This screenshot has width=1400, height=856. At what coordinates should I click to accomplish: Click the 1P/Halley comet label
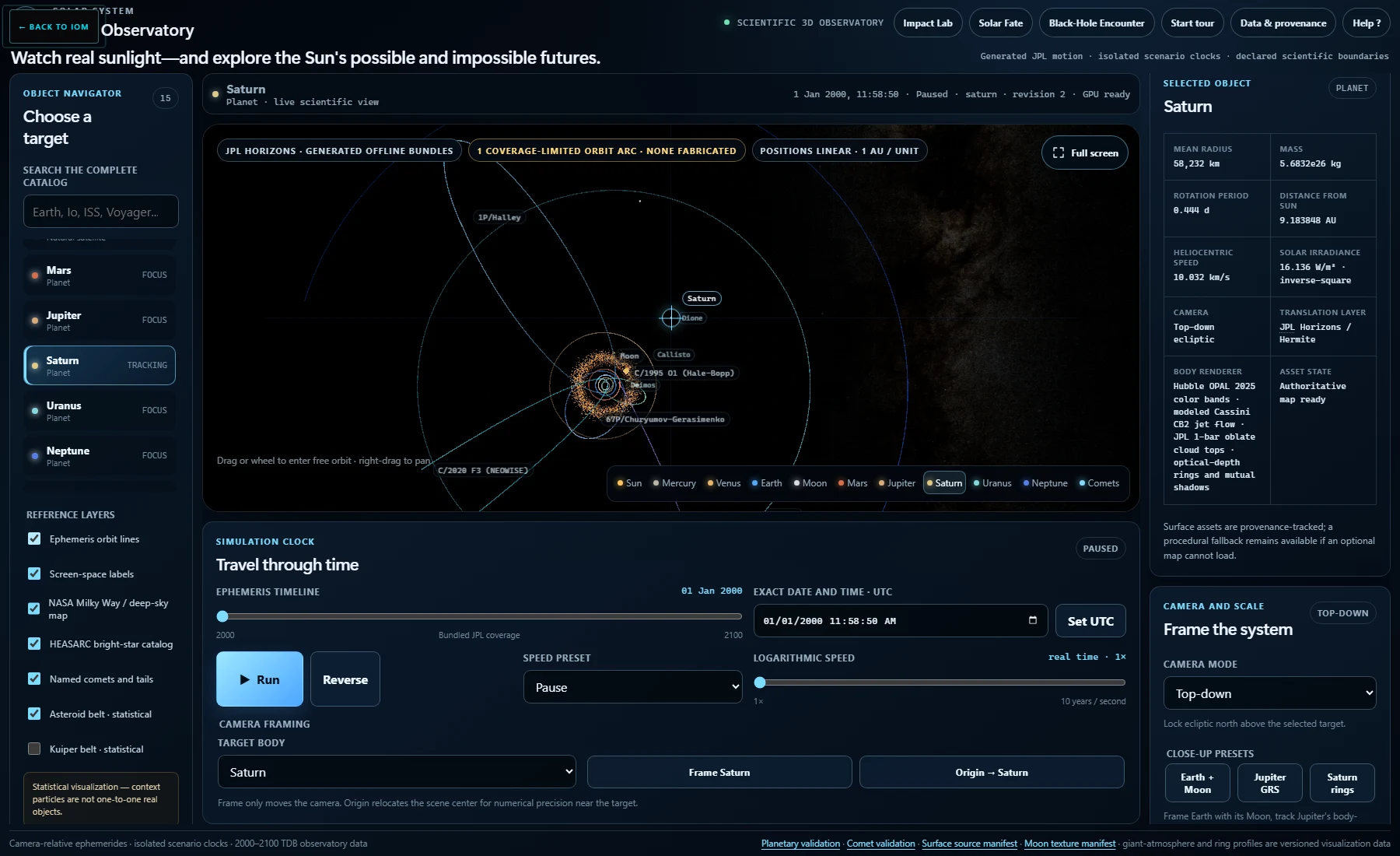click(499, 217)
